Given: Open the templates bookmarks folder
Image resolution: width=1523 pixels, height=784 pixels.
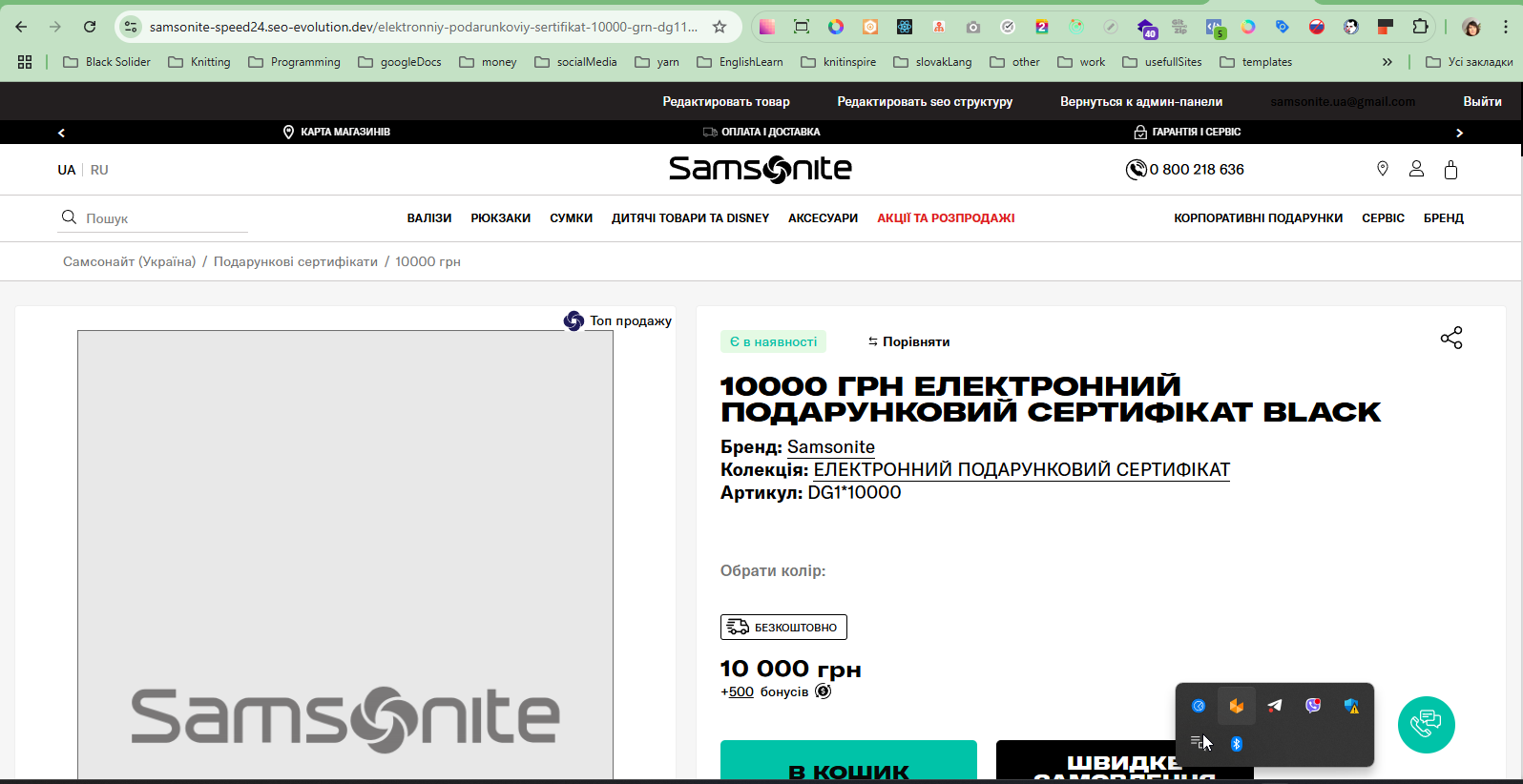Looking at the screenshot, I should [1256, 62].
